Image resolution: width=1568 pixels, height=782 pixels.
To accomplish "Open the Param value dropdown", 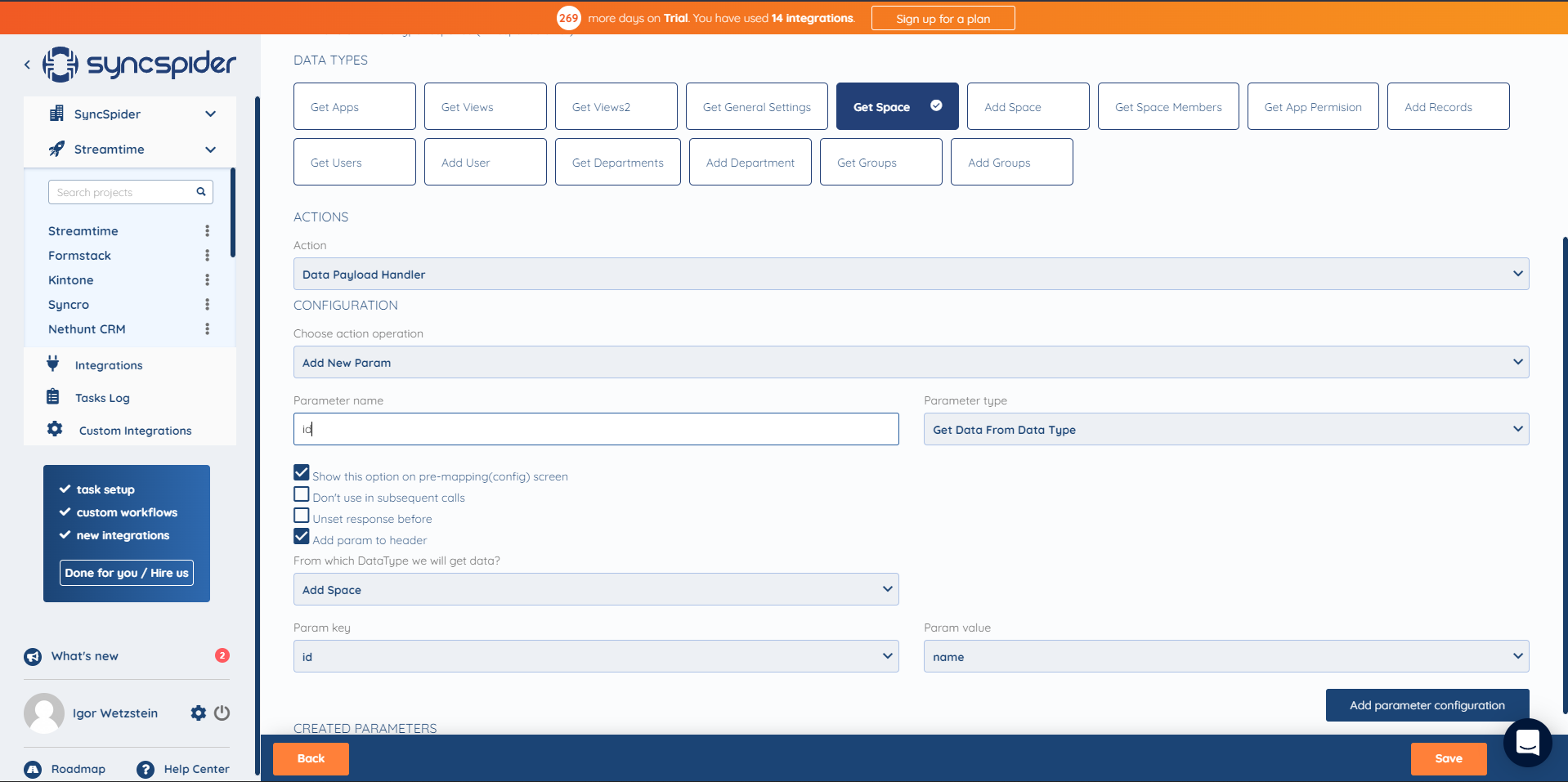I will click(x=1226, y=656).
